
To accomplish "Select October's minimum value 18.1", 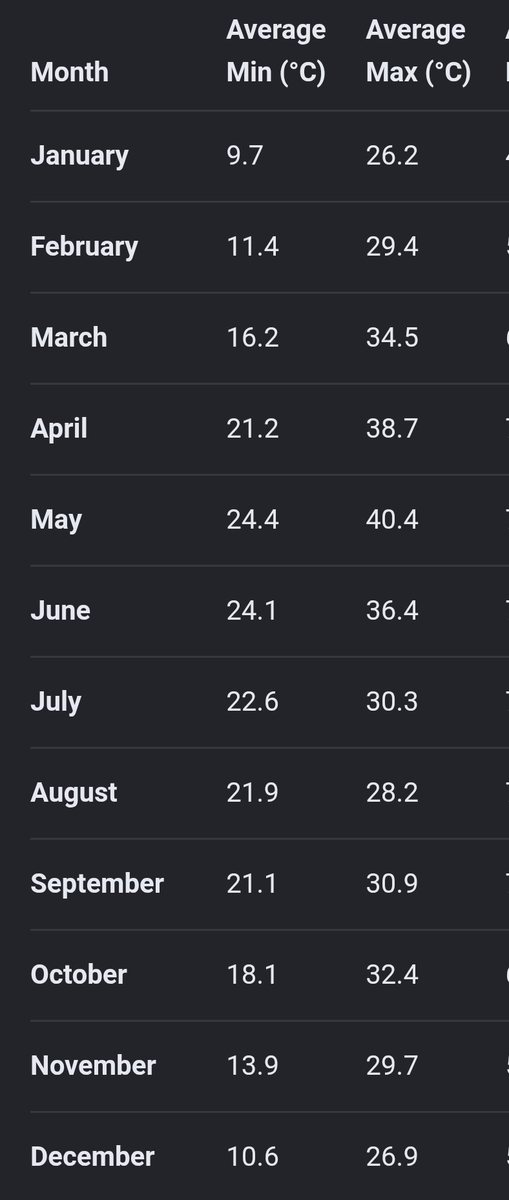I will (252, 974).
